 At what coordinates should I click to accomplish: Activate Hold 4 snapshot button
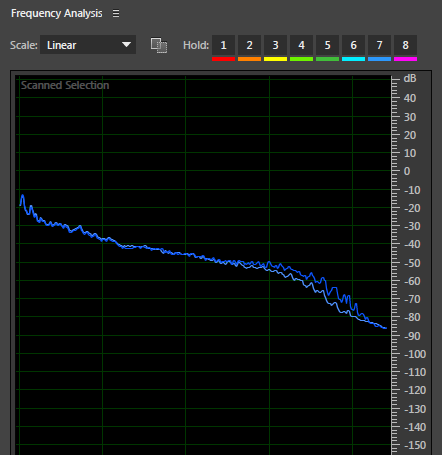[x=301, y=45]
